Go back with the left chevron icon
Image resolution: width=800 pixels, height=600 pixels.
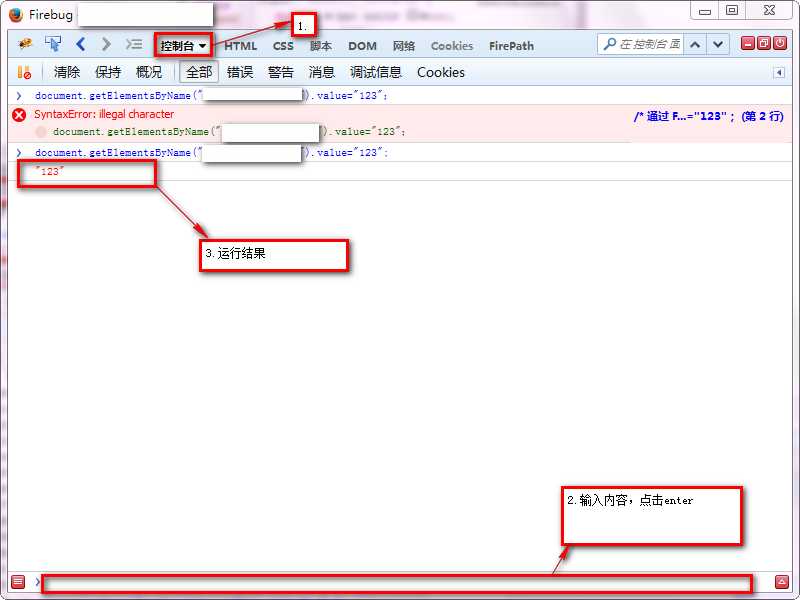[80, 44]
